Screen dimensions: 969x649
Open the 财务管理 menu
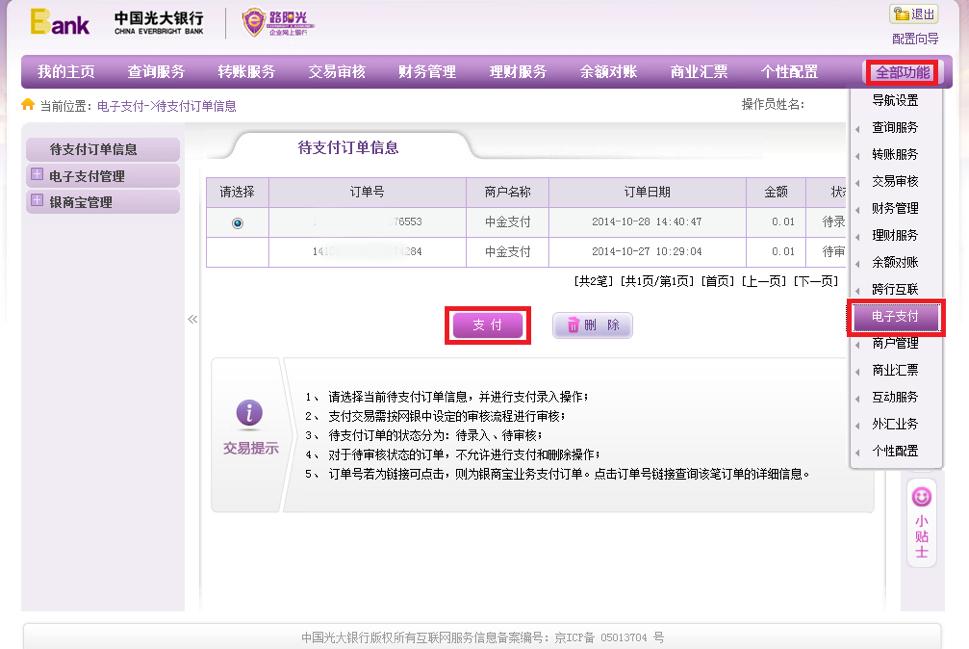426,71
